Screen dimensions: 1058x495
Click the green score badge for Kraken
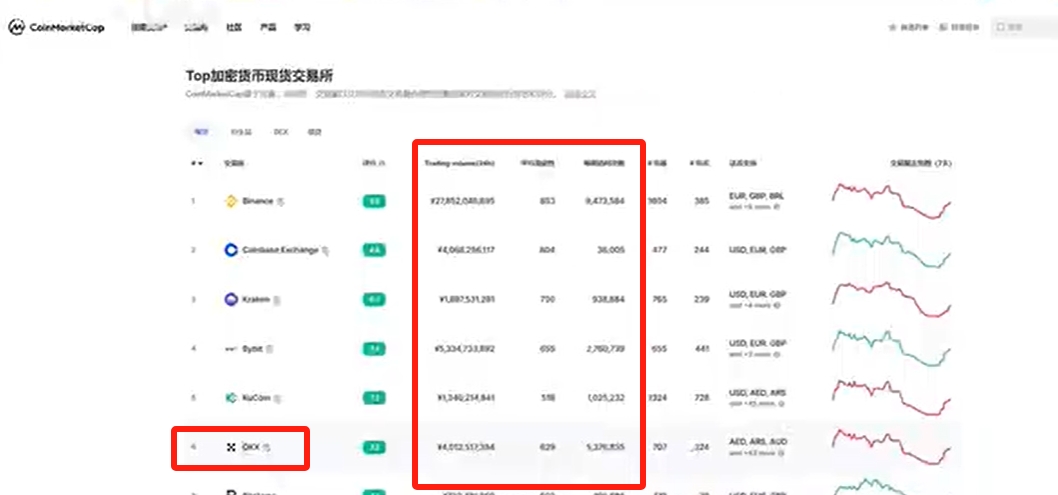(374, 299)
